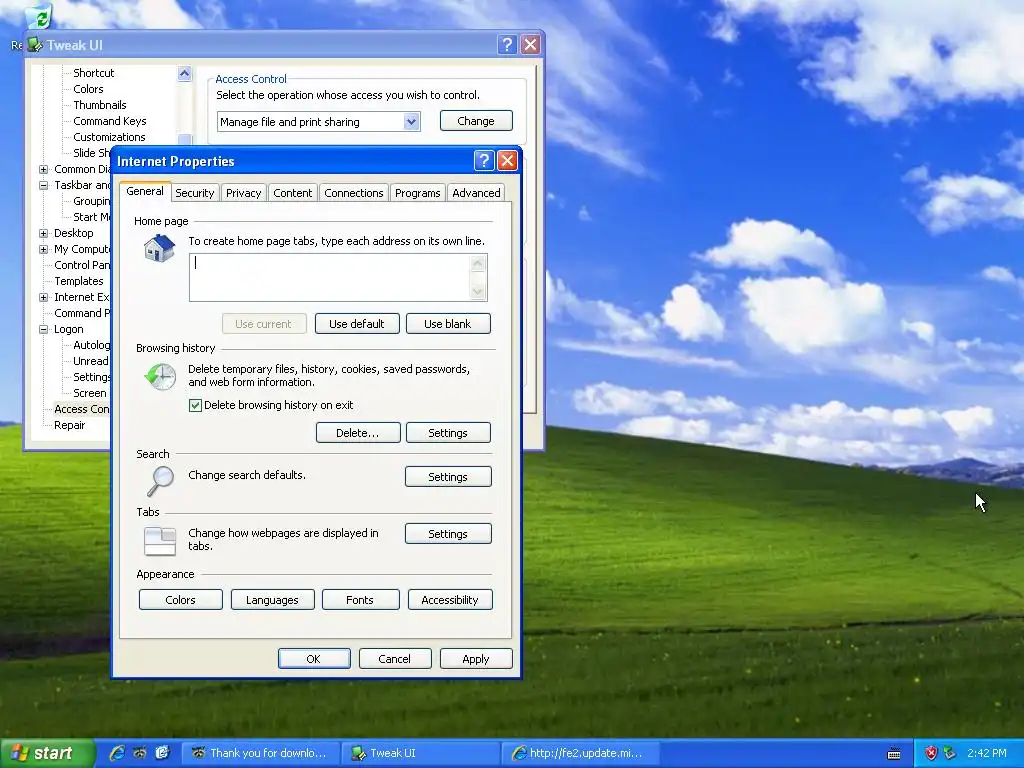
Task: Collapse the Logon tree node
Action: (x=44, y=329)
